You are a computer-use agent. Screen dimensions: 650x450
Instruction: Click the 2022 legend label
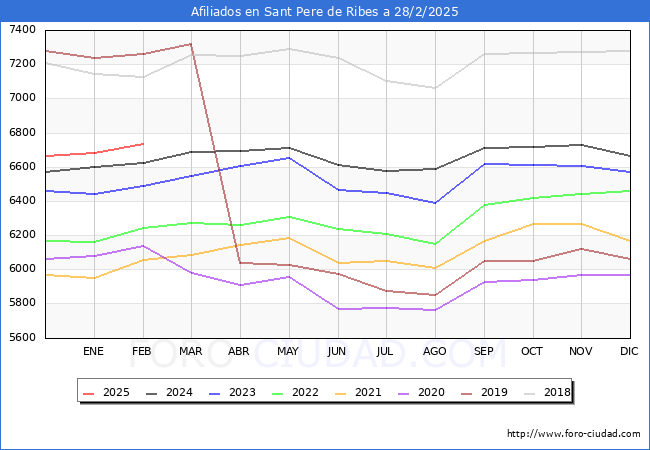[305, 392]
